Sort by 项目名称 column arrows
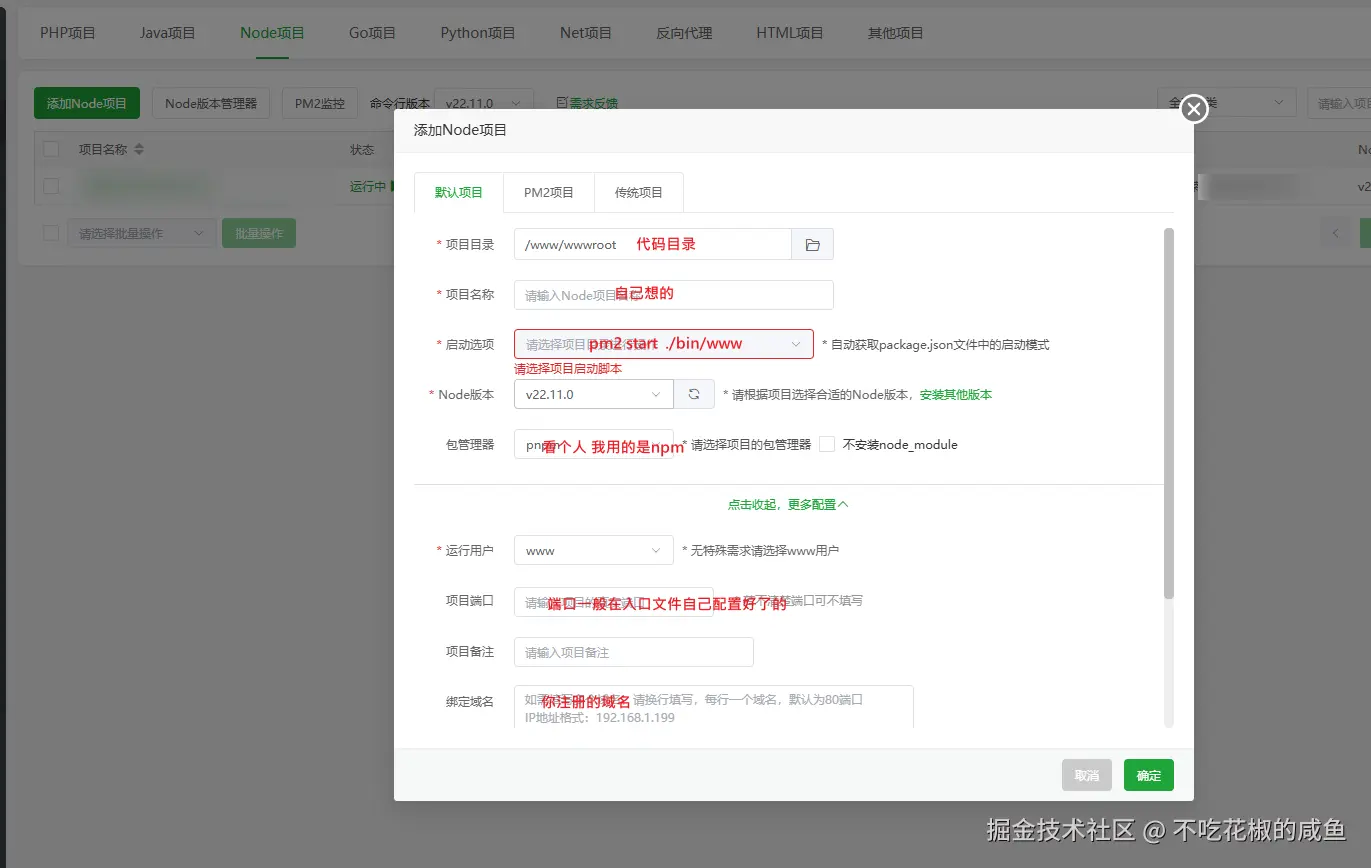This screenshot has width=1371, height=868. 139,149
